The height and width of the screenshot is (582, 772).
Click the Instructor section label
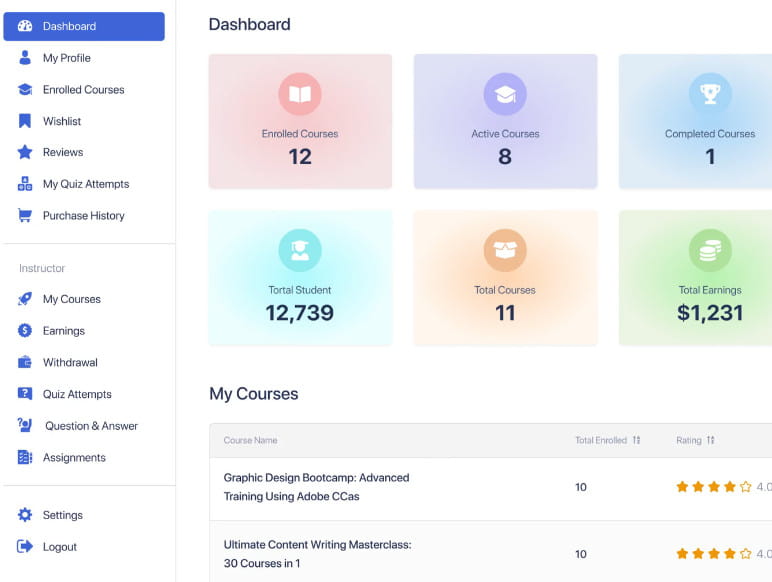click(x=42, y=268)
